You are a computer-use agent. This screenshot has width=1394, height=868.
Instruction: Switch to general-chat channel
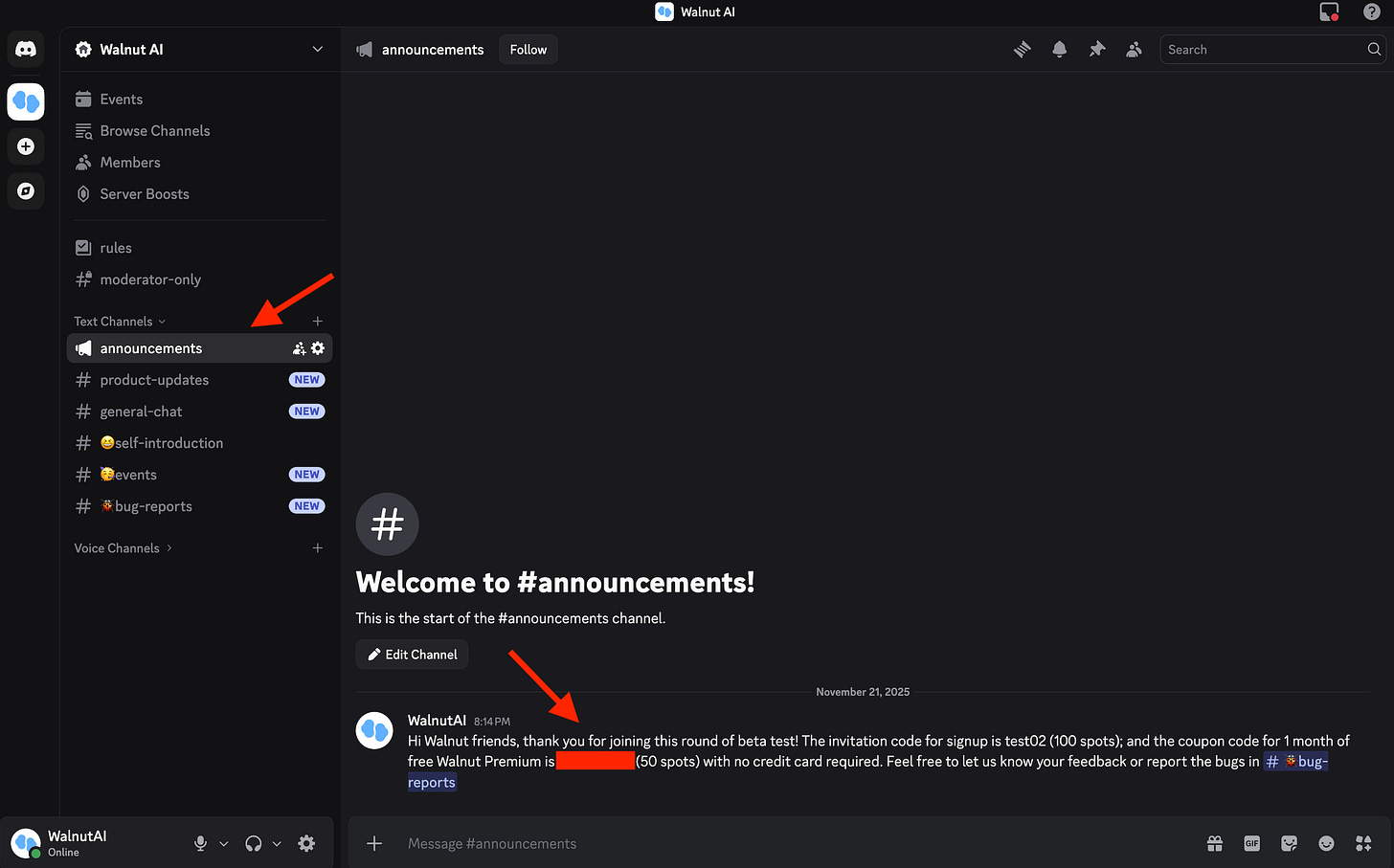click(199, 412)
